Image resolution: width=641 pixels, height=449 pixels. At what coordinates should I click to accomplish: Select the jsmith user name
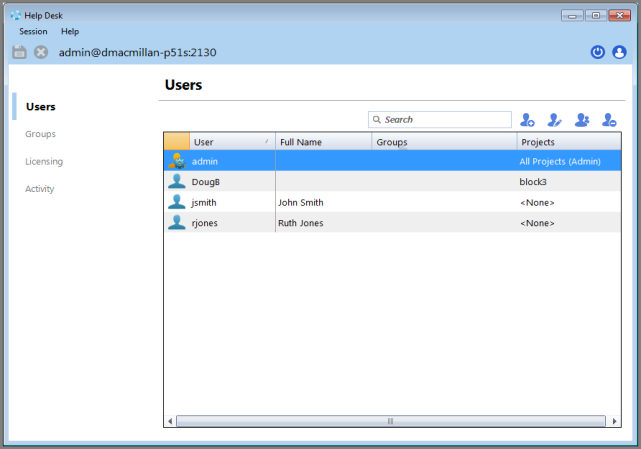coord(204,202)
